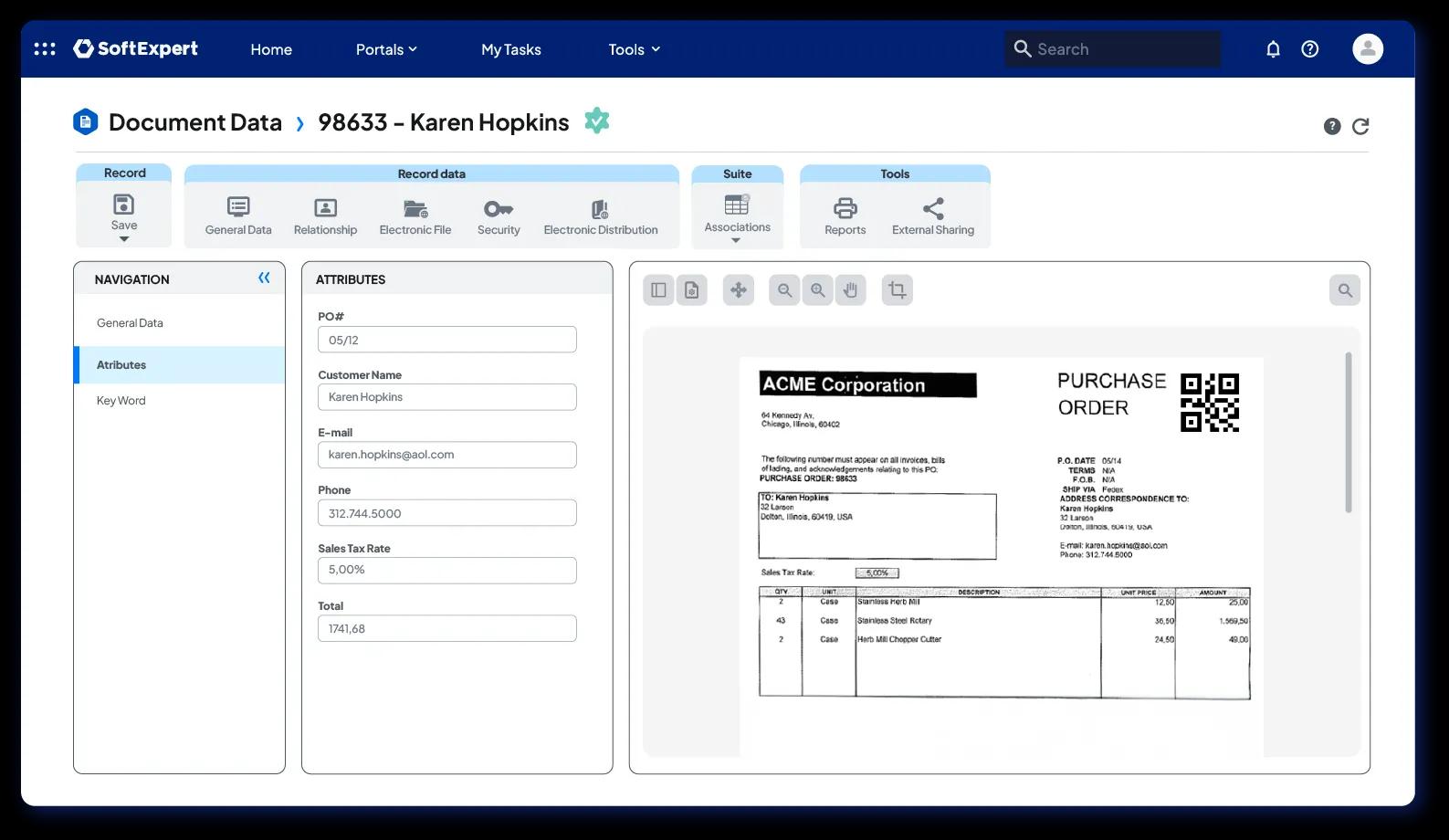Click the green verified badge icon
Image resolution: width=1449 pixels, height=840 pixels.
(596, 121)
